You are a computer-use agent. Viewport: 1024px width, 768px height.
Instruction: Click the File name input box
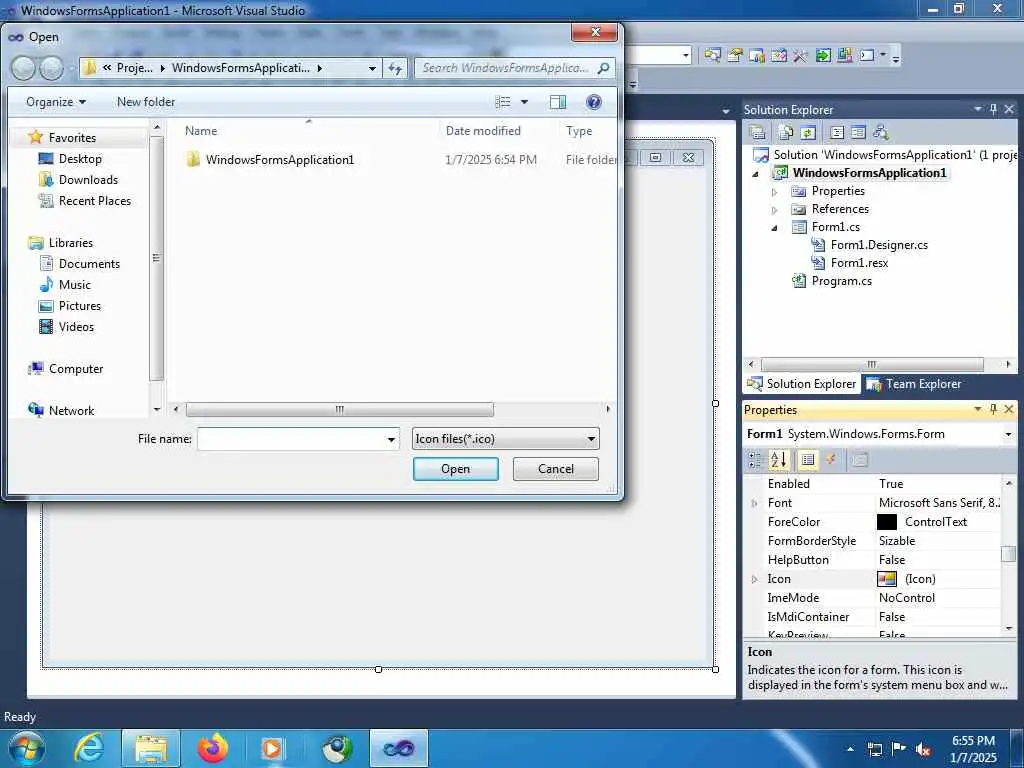[291, 439]
